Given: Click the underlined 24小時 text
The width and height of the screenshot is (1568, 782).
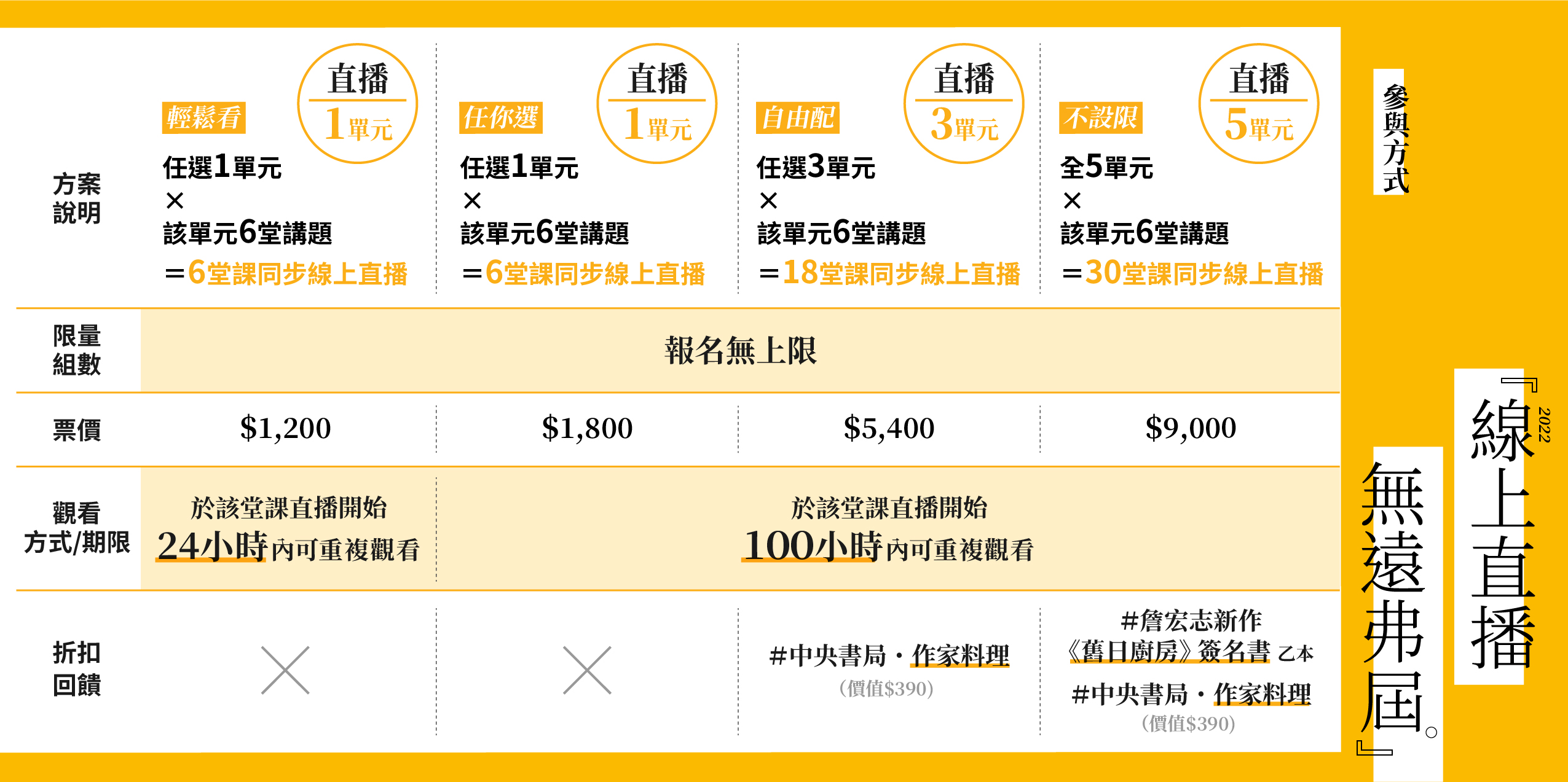Looking at the screenshot, I should coord(212,545).
